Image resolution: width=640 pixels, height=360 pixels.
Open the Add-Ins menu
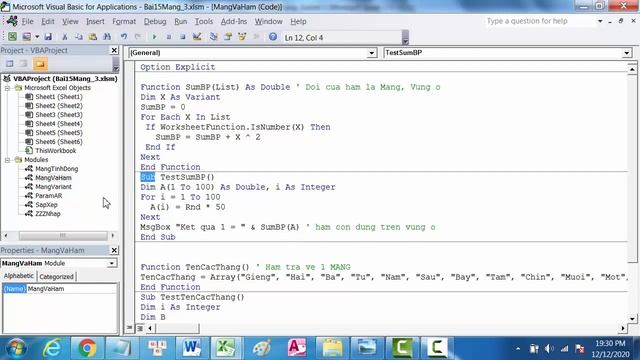click(234, 21)
